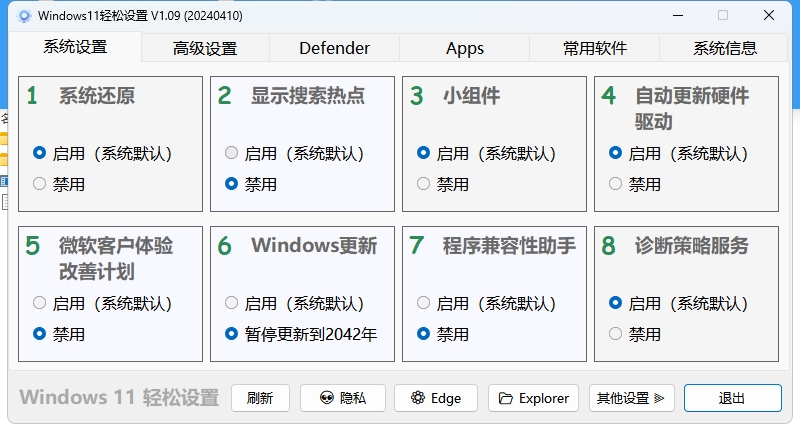Select 启用 under 程序兼容性助手
Viewport: 800px width, 431px height.
point(486,303)
